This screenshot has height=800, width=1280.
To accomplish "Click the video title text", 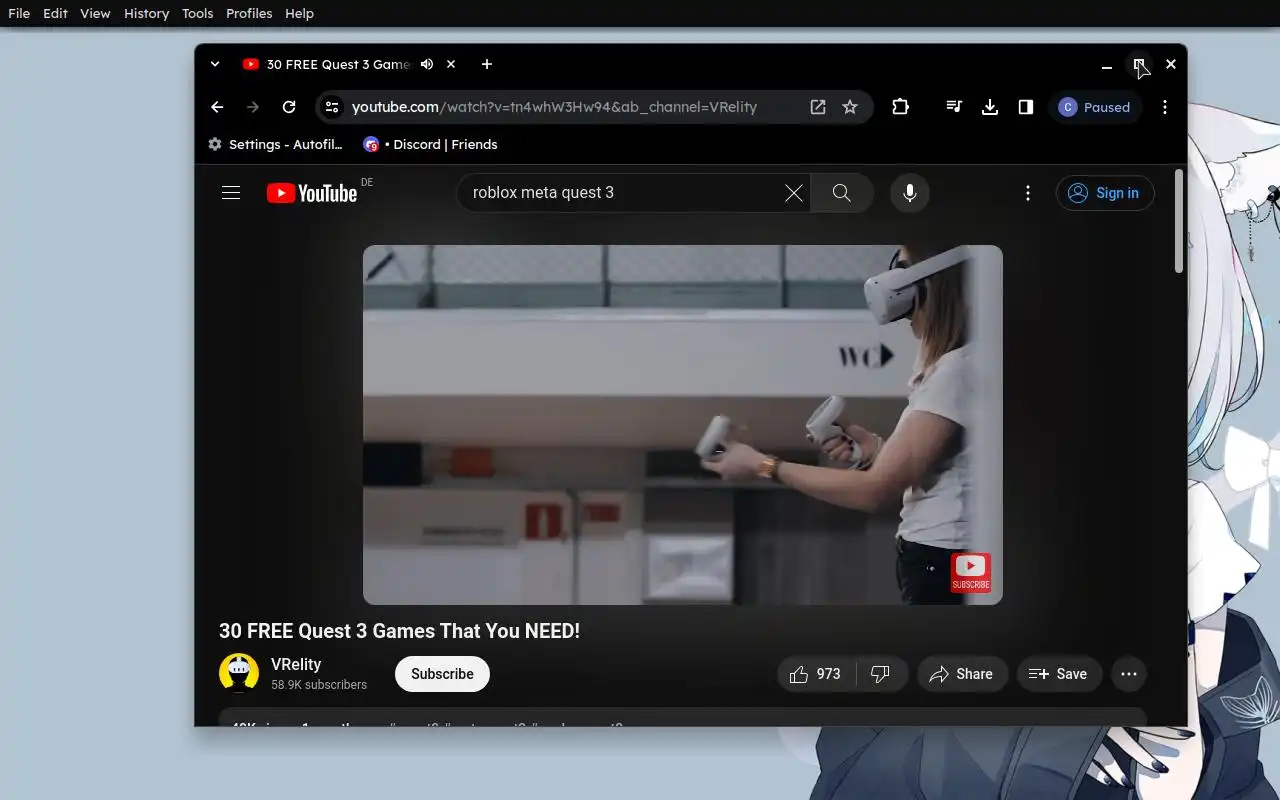I will click(399, 631).
